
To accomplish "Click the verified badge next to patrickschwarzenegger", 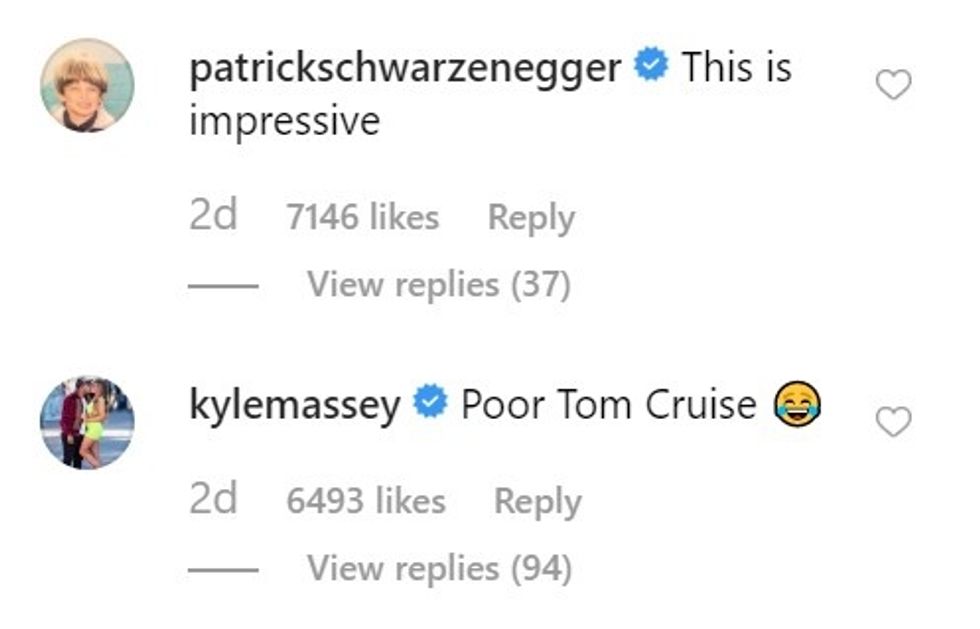I will click(x=652, y=68).
